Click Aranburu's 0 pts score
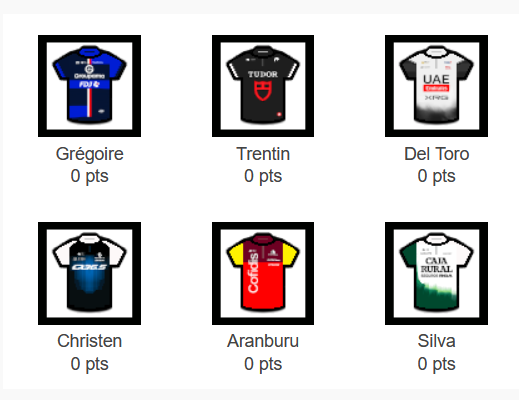519x400 pixels. 263,364
